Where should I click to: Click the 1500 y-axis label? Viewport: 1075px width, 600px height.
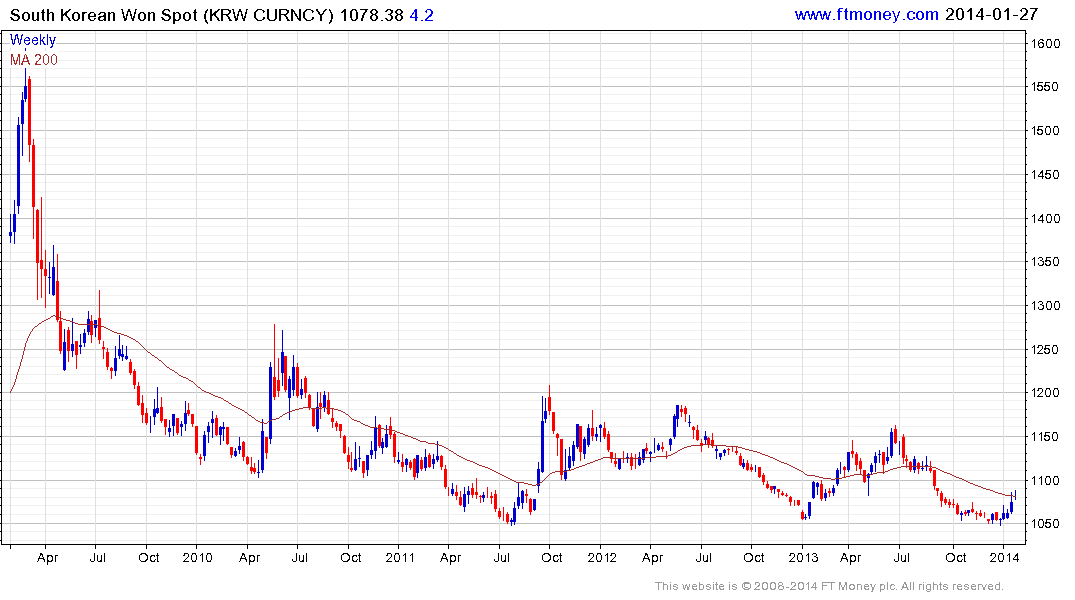[x=1046, y=130]
